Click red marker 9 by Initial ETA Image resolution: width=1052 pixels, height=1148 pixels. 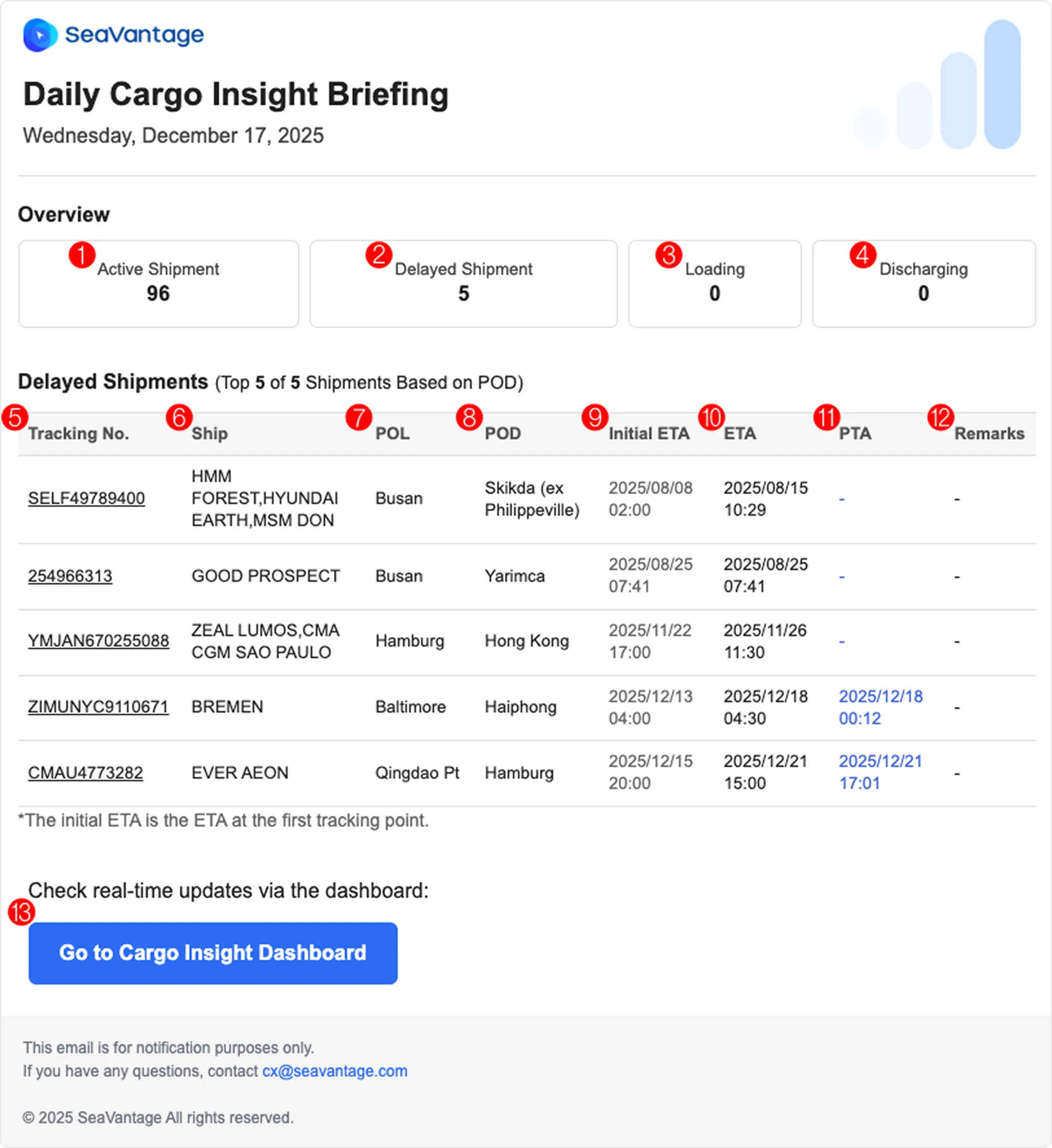coord(595,418)
